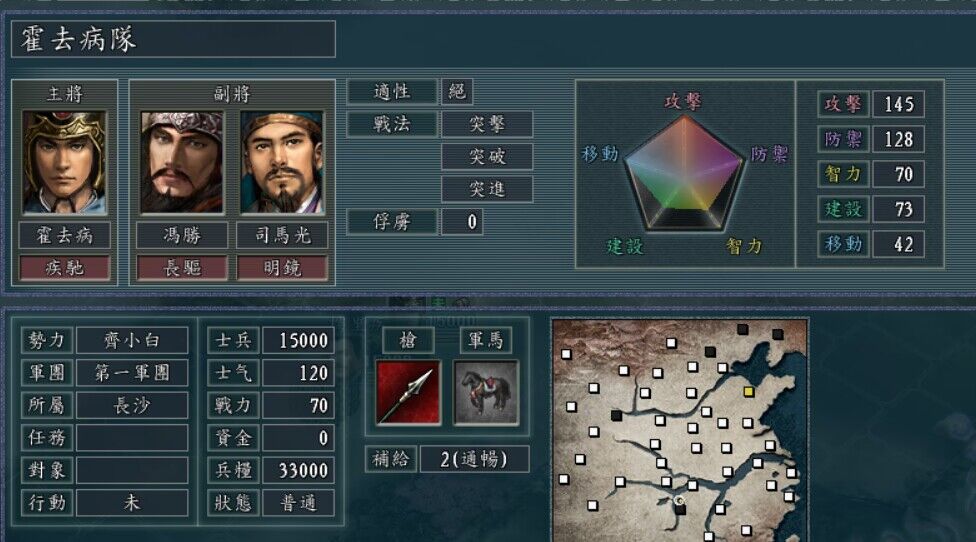The height and width of the screenshot is (542, 976).
Task: Select the 司馬光 deputy general portrait
Action: click(x=282, y=162)
